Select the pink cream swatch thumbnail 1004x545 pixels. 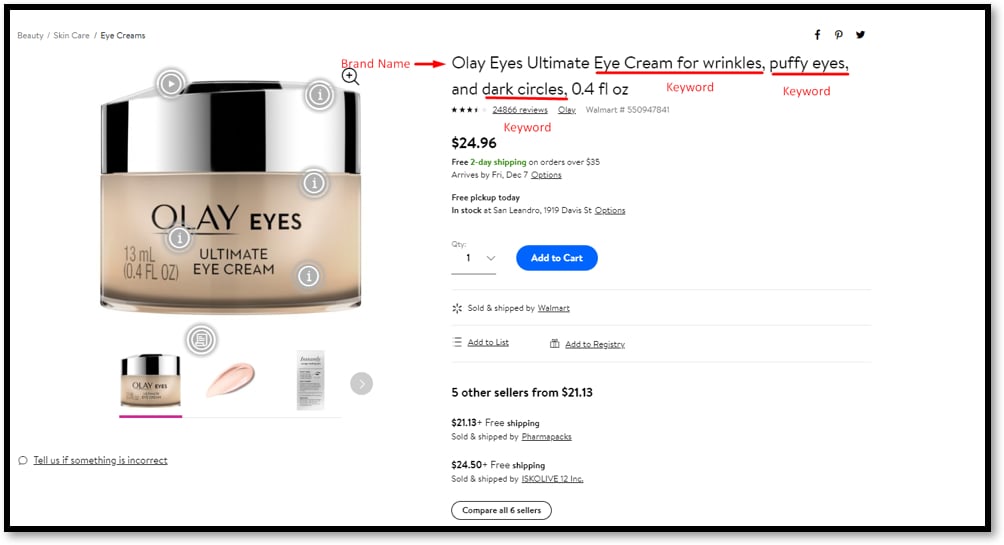(231, 380)
